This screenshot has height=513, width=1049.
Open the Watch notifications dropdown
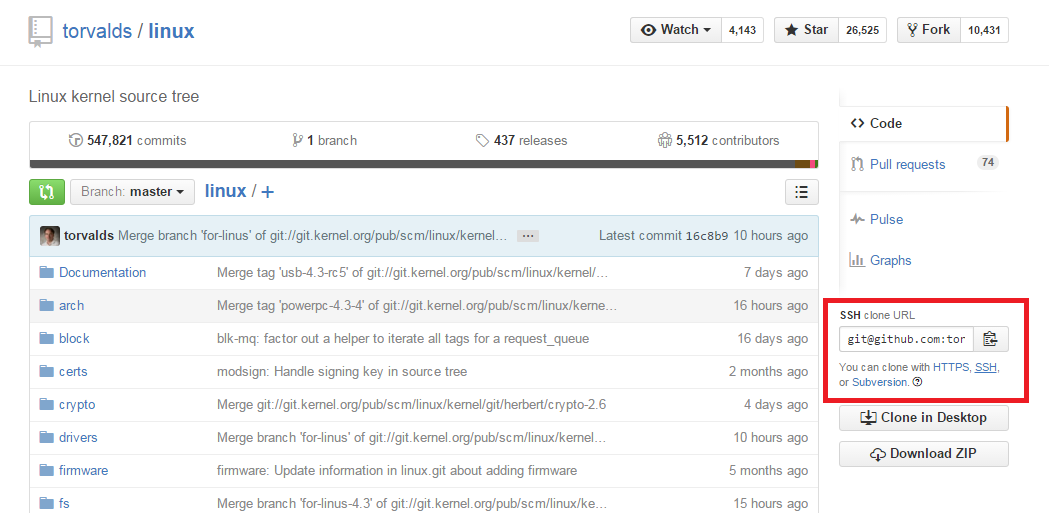(x=676, y=30)
